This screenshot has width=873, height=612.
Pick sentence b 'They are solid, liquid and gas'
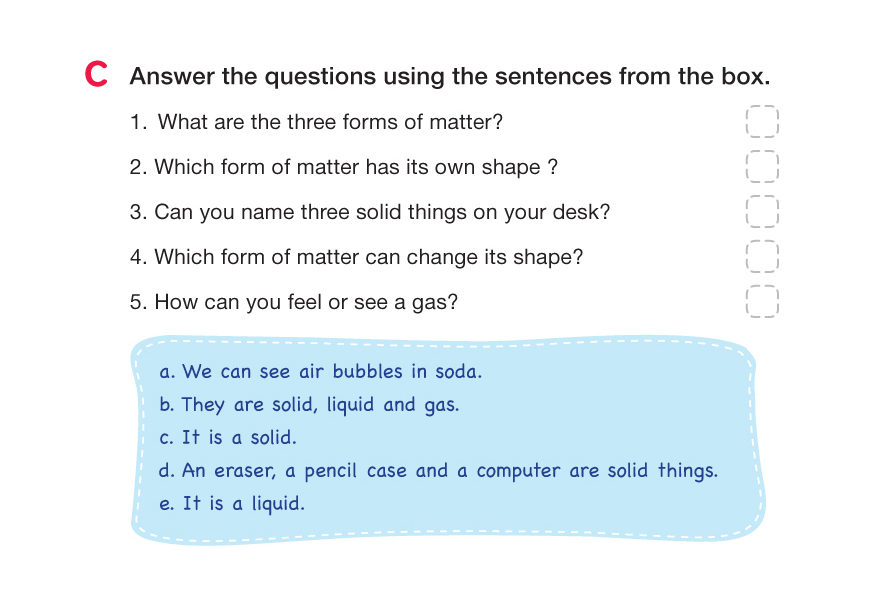[309, 405]
